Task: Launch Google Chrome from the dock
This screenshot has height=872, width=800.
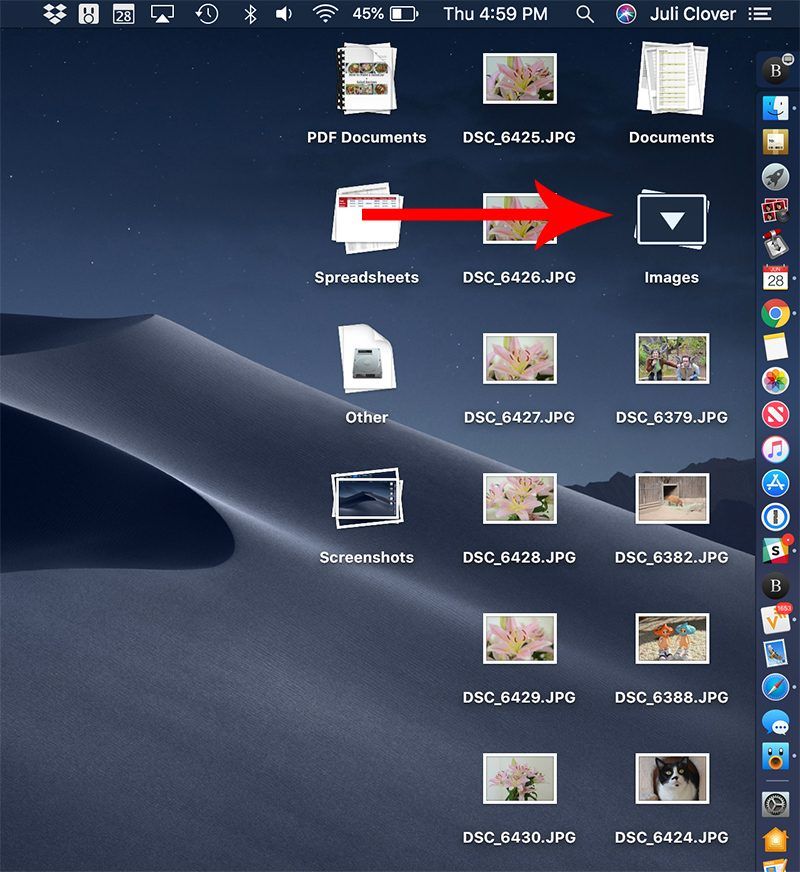Action: [x=775, y=313]
